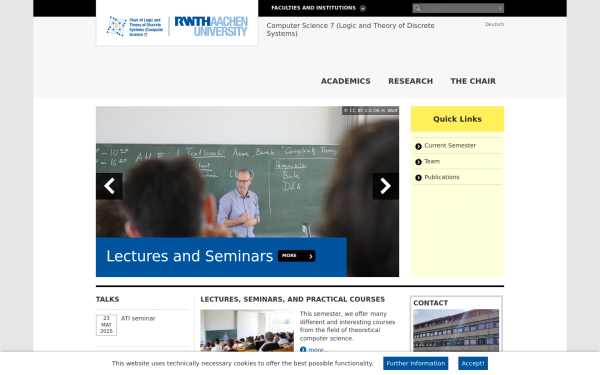Click arrow bullet beside Current Semester
Viewport: 600px width, 375px height.
(418, 146)
